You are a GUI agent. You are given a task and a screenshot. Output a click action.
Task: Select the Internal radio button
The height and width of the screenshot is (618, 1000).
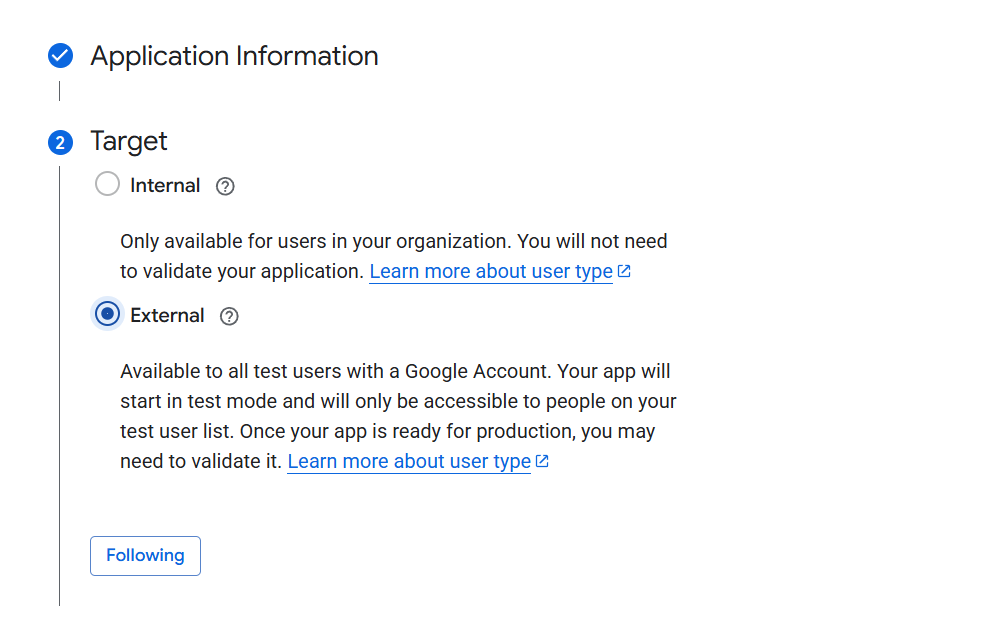pos(107,184)
